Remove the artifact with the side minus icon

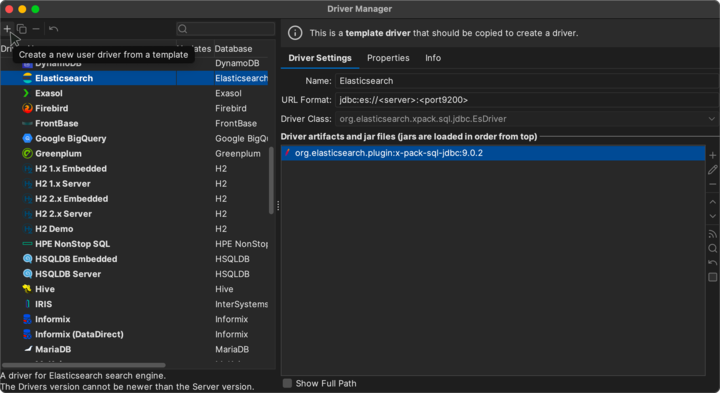click(x=713, y=184)
